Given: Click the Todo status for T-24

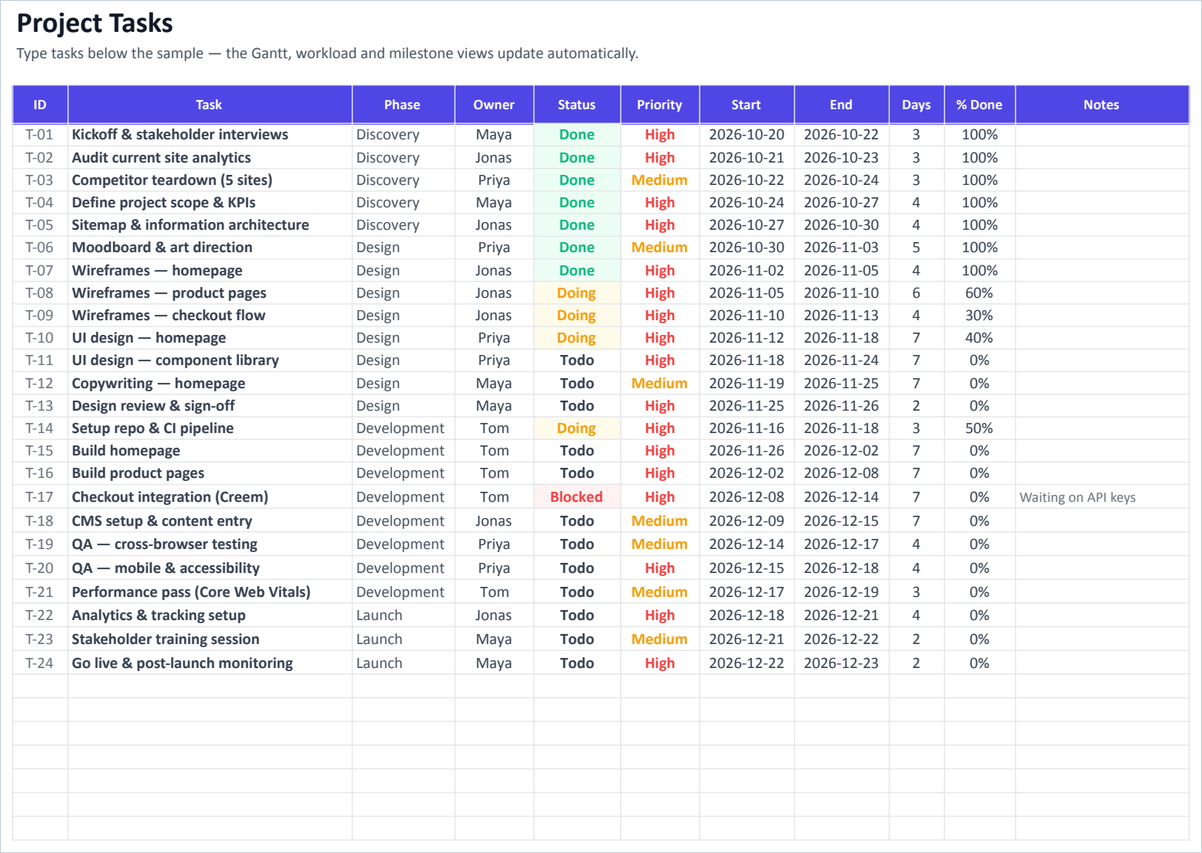Looking at the screenshot, I should 577,663.
